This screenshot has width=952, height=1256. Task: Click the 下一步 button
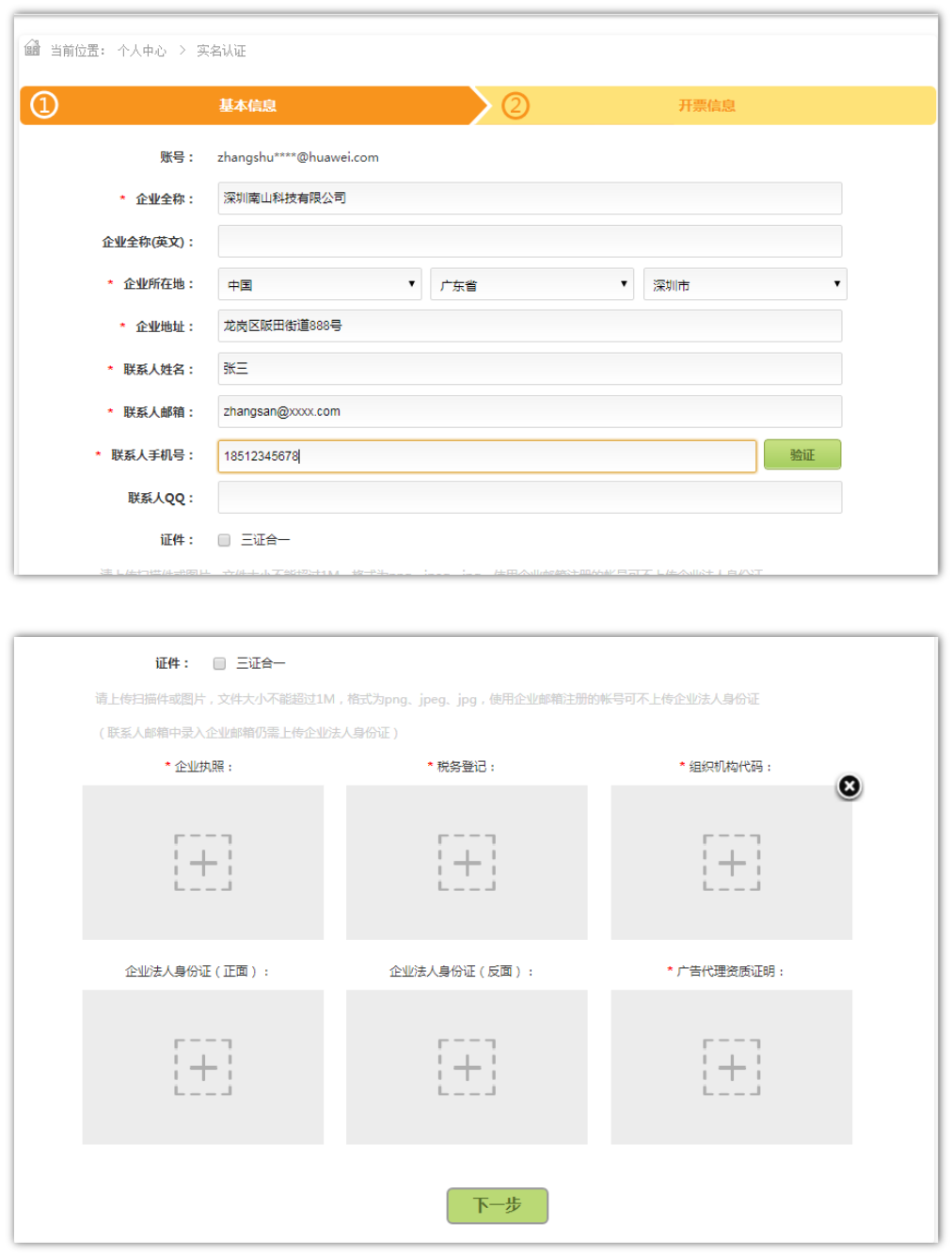pyautogui.click(x=497, y=1205)
